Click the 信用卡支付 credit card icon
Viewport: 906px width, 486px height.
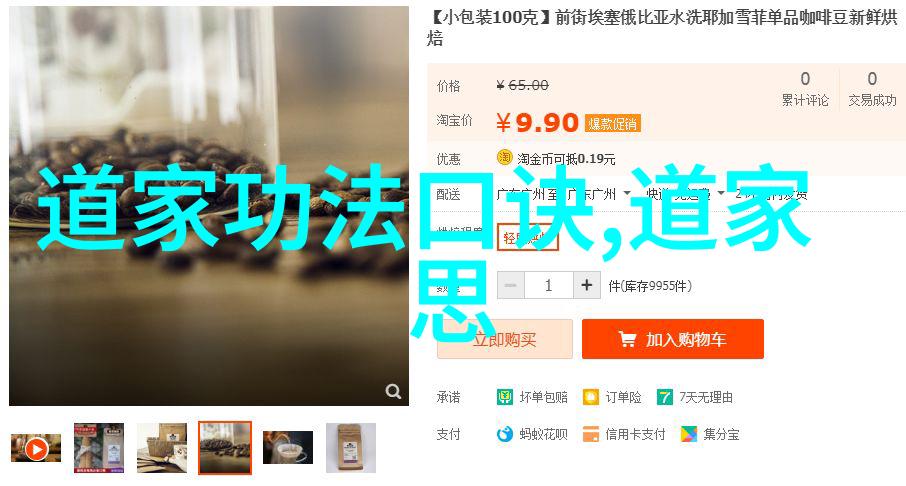(591, 434)
